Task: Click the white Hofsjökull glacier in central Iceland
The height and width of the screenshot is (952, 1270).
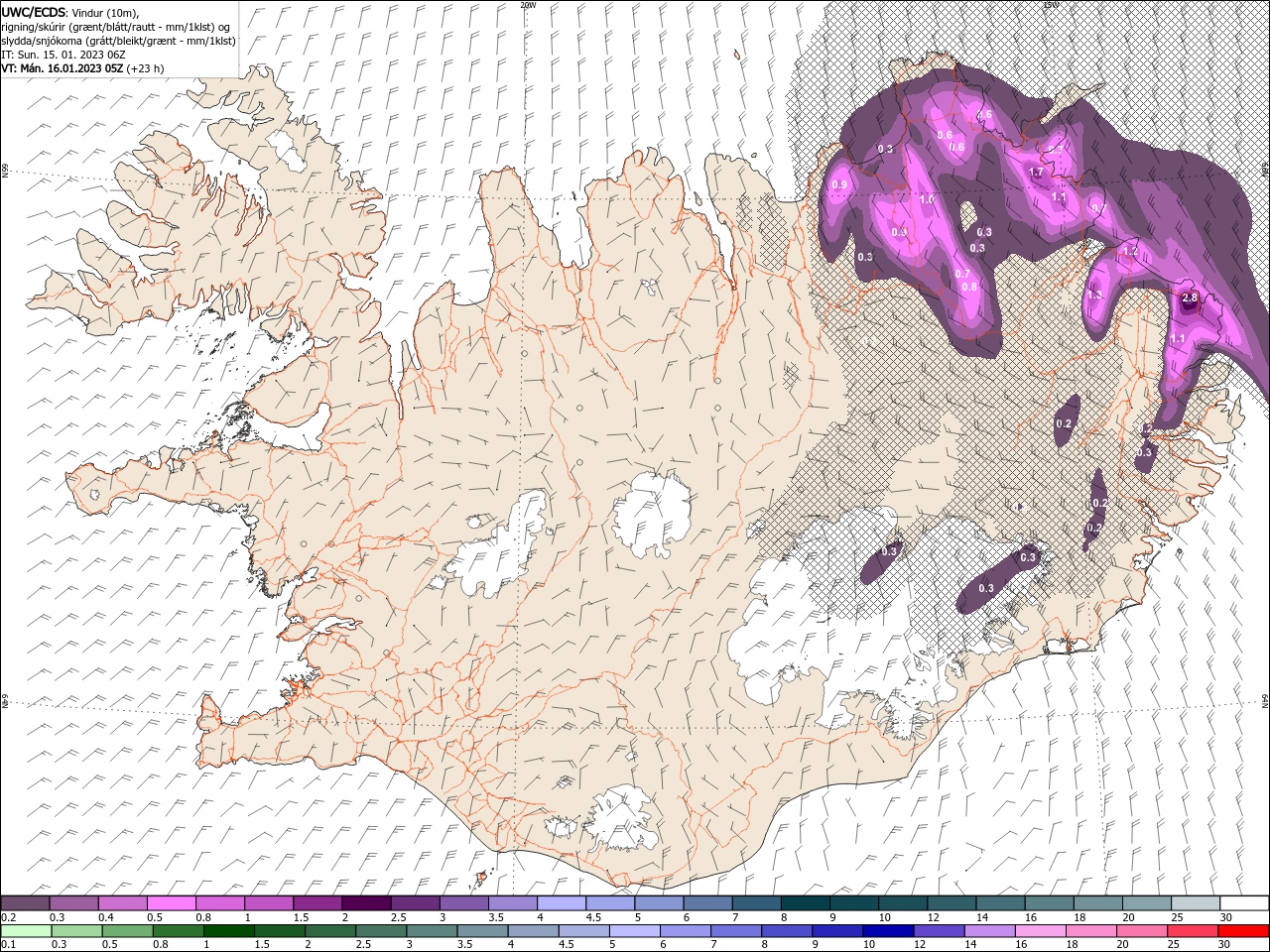Action: 652,516
